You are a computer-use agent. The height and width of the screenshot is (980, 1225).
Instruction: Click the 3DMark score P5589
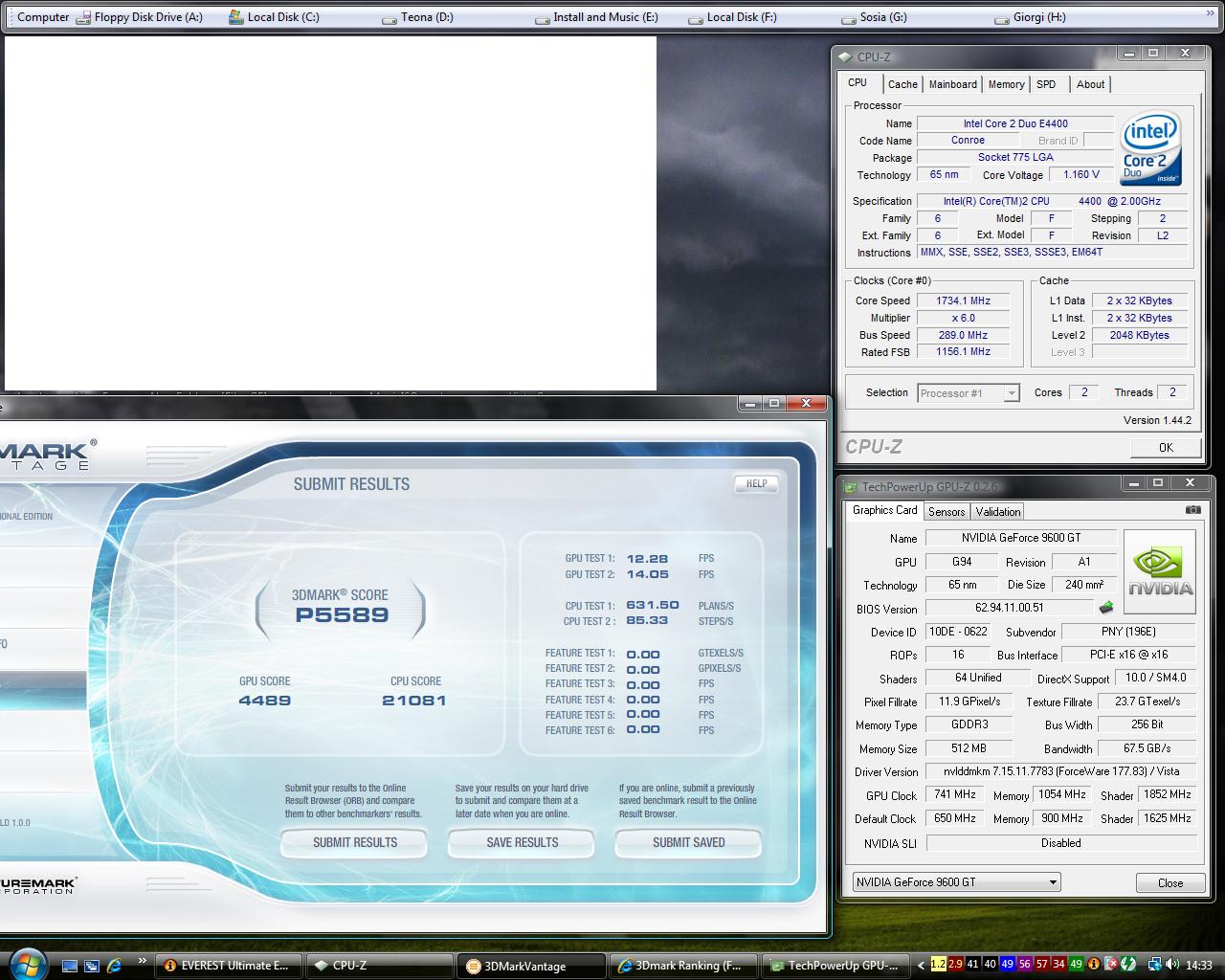342,615
